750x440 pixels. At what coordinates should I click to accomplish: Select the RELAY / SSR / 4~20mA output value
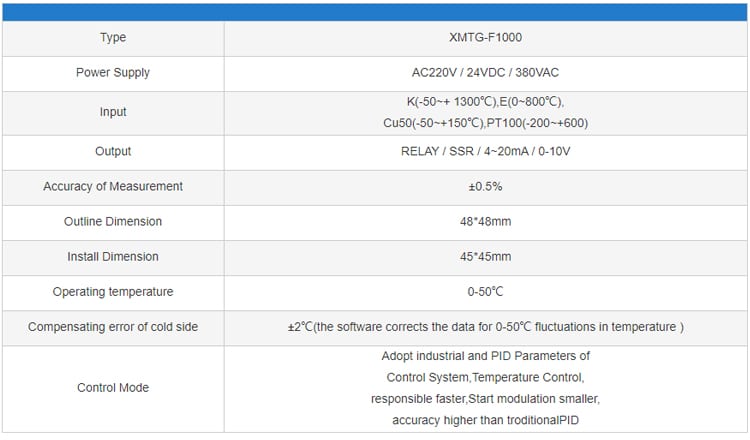point(485,151)
